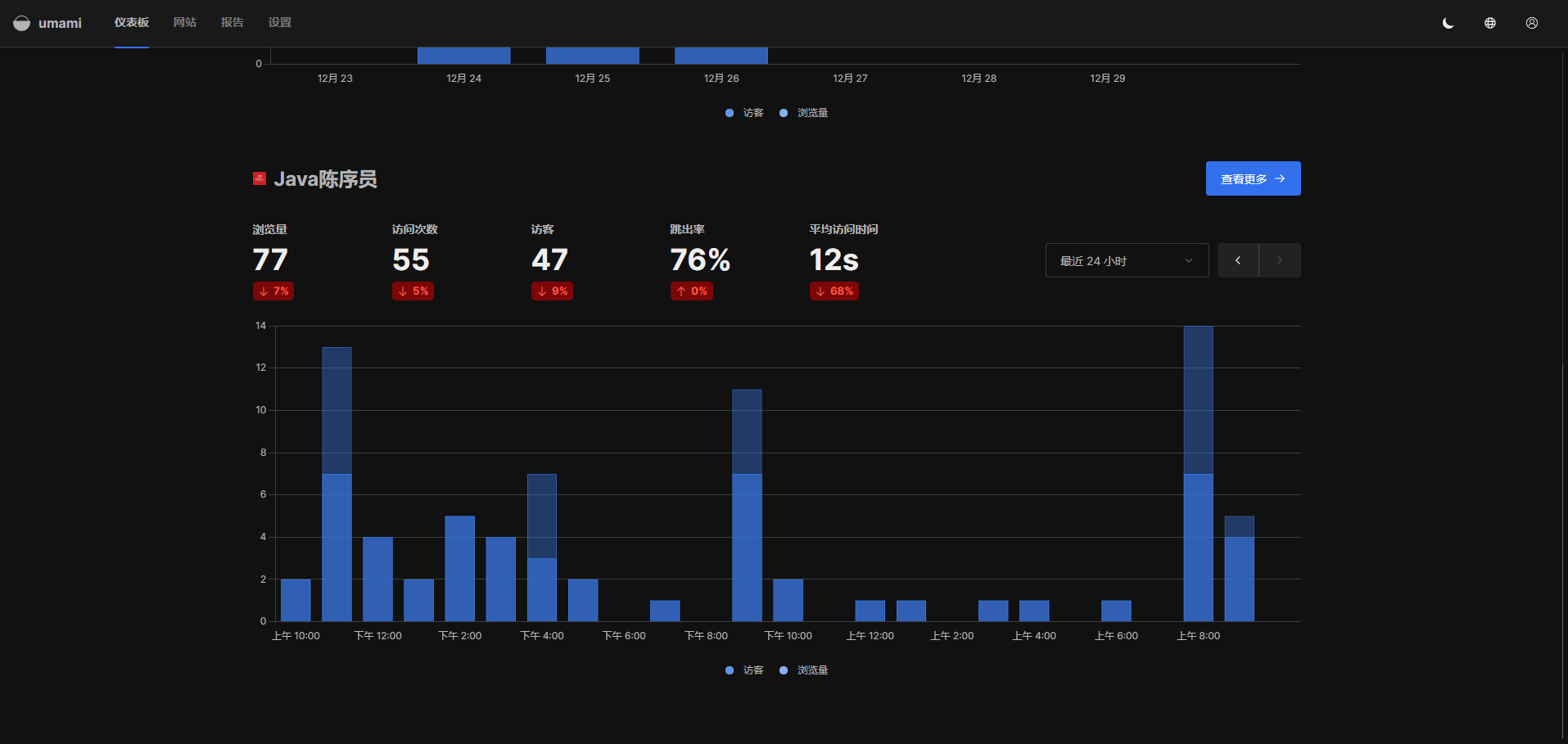1568x744 pixels.
Task: Click the Java陈序员 site title
Action: coord(325,179)
